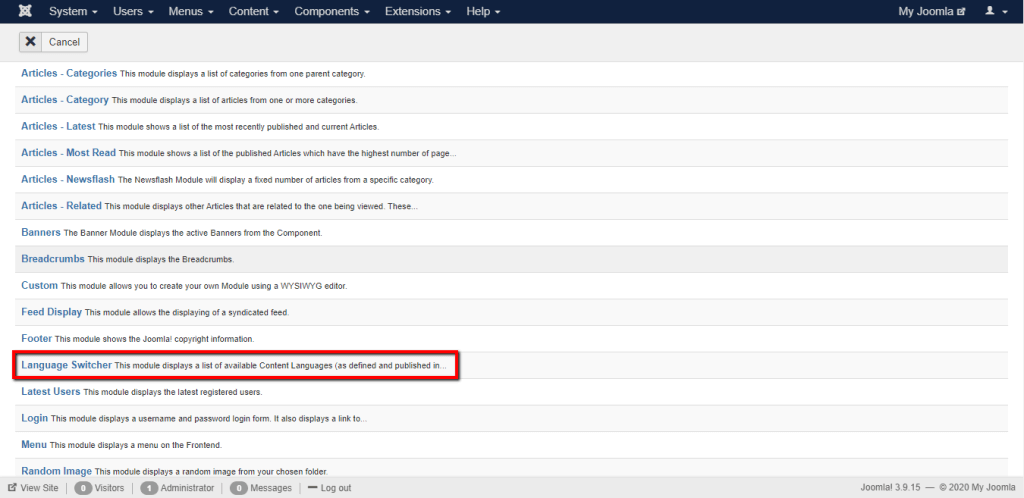Open the user account icon menu
This screenshot has height=498, width=1024.
[x=997, y=11]
